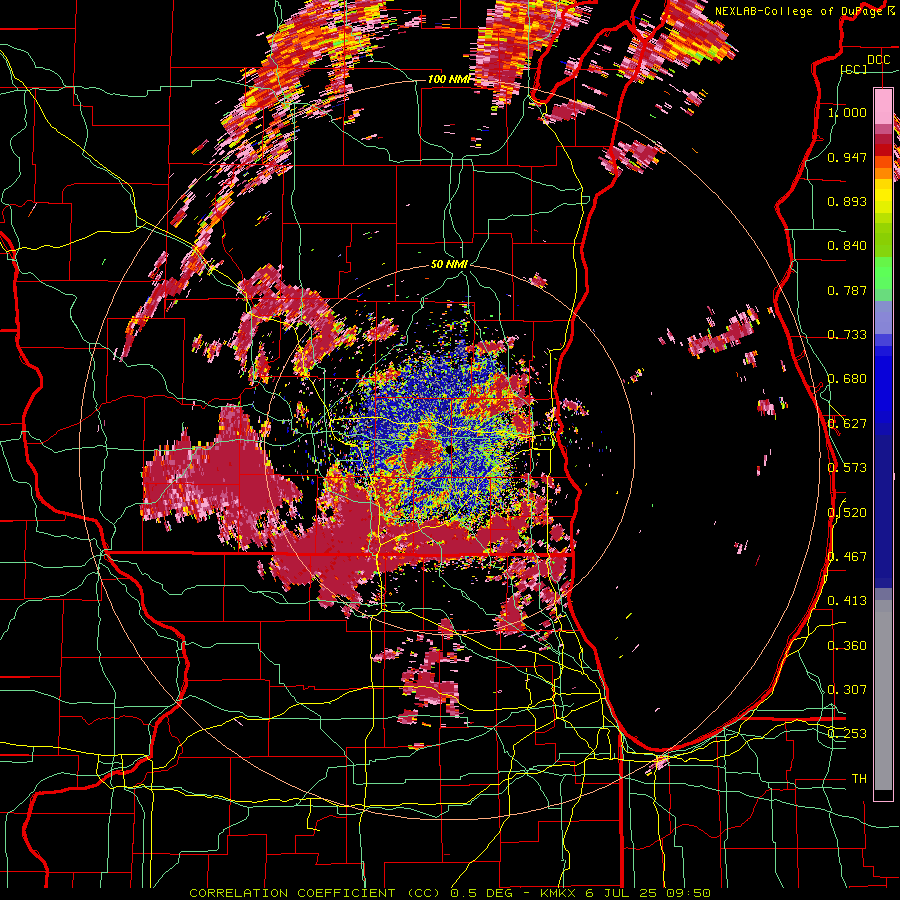Click the 0.360 legend value
Image resolution: width=900 pixels, height=900 pixels.
[847, 646]
